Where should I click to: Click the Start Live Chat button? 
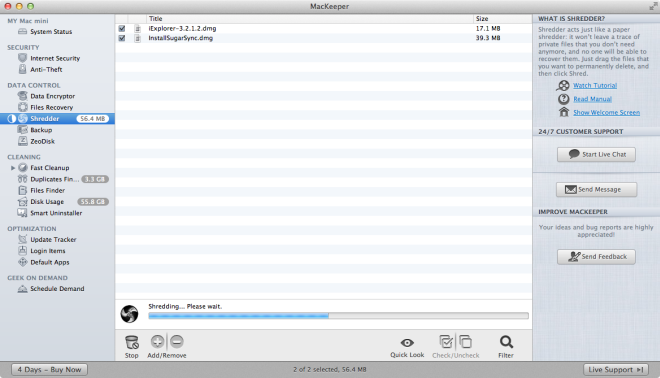point(596,154)
